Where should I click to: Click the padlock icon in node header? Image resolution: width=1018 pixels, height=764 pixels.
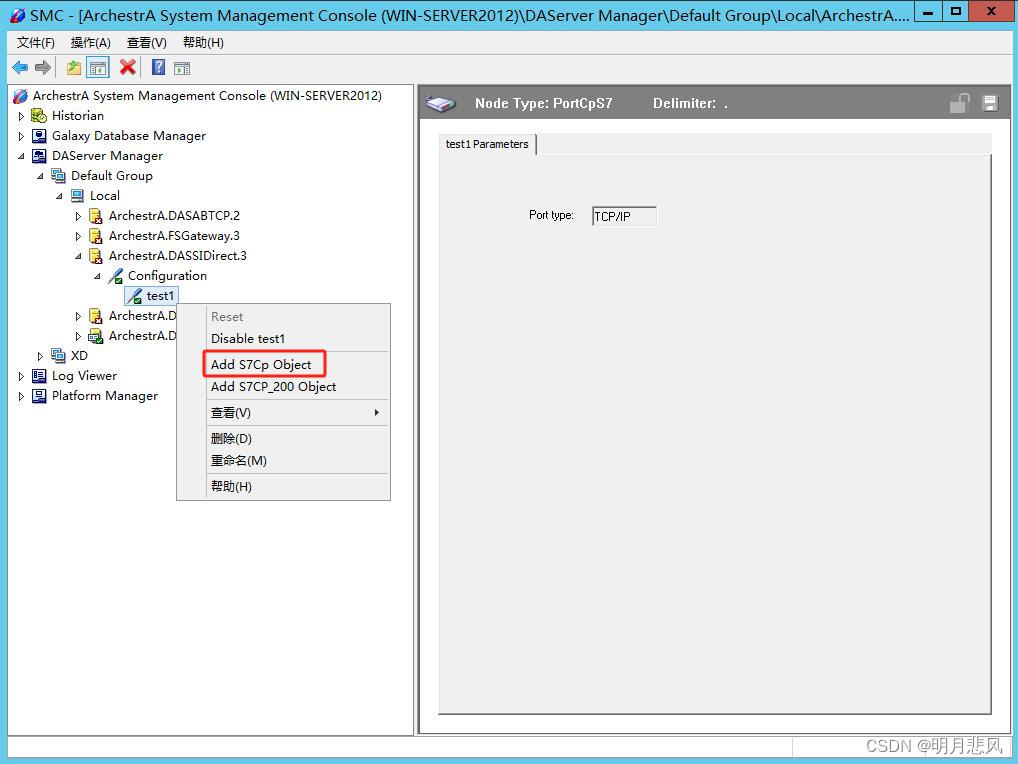point(959,103)
